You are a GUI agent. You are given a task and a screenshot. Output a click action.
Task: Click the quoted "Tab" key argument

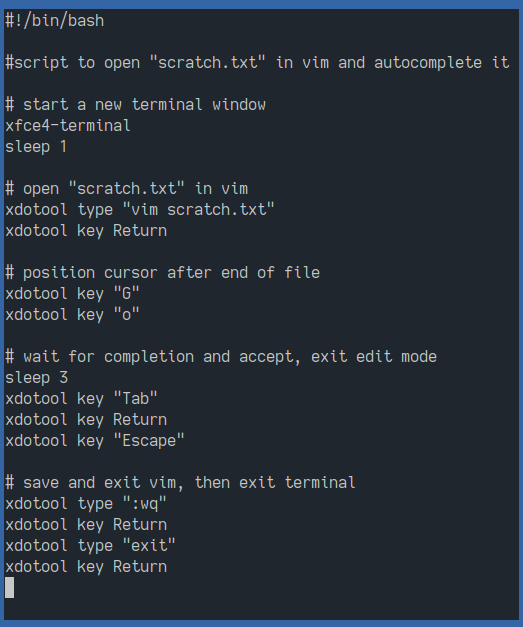[136, 399]
